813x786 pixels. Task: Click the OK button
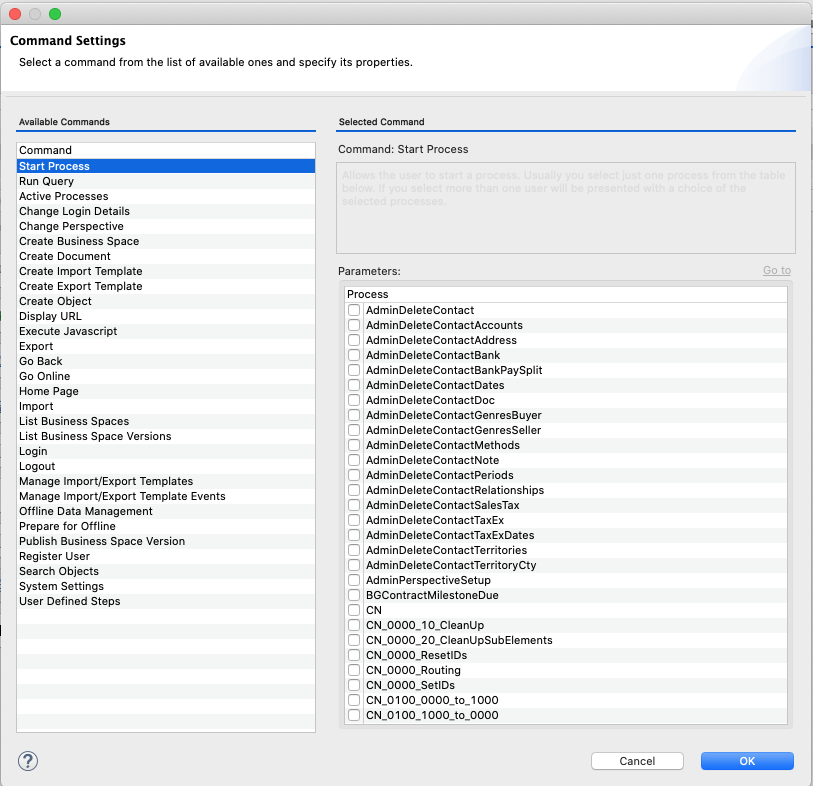pos(747,761)
